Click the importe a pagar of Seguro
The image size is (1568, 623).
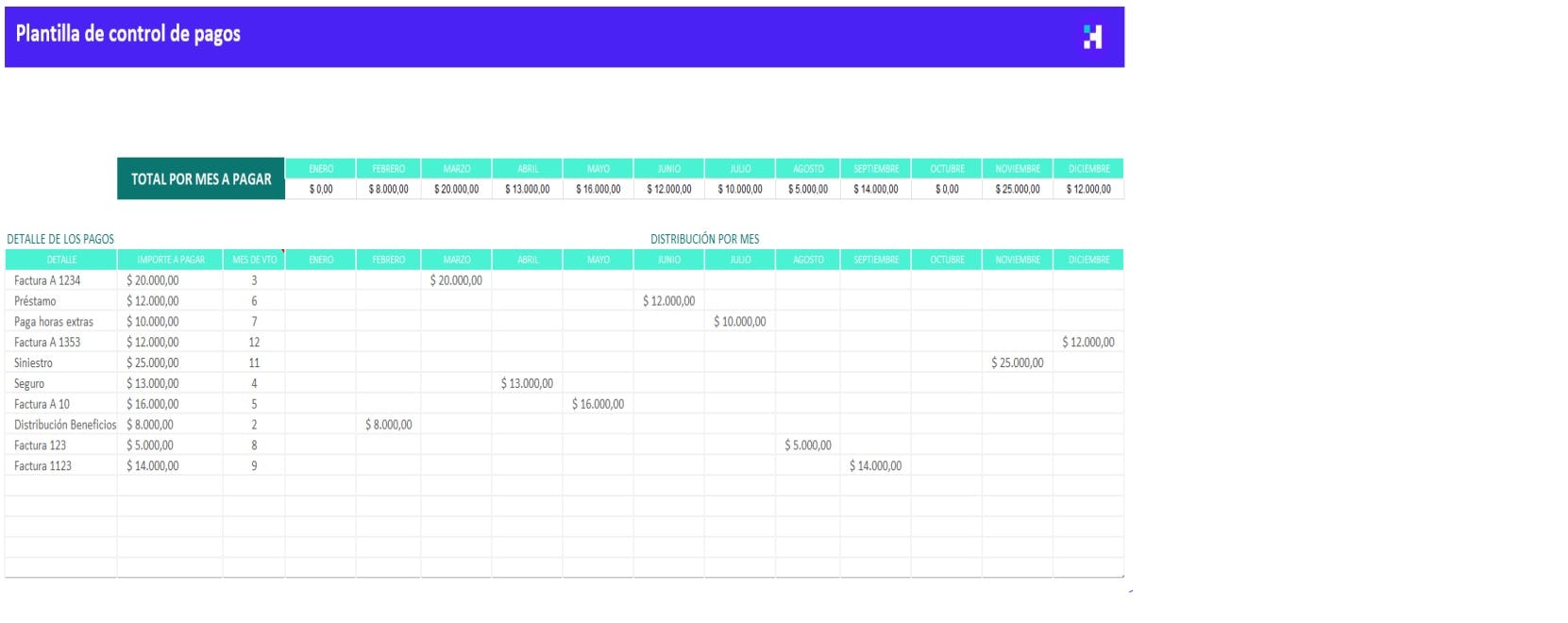click(x=171, y=383)
